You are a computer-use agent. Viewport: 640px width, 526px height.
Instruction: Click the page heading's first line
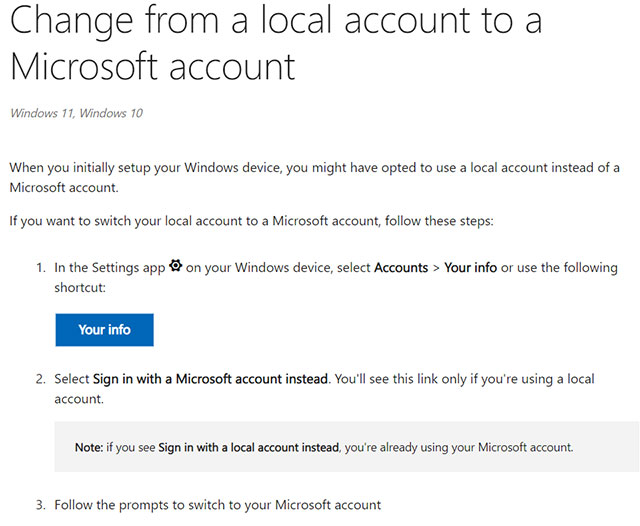pyautogui.click(x=275, y=23)
